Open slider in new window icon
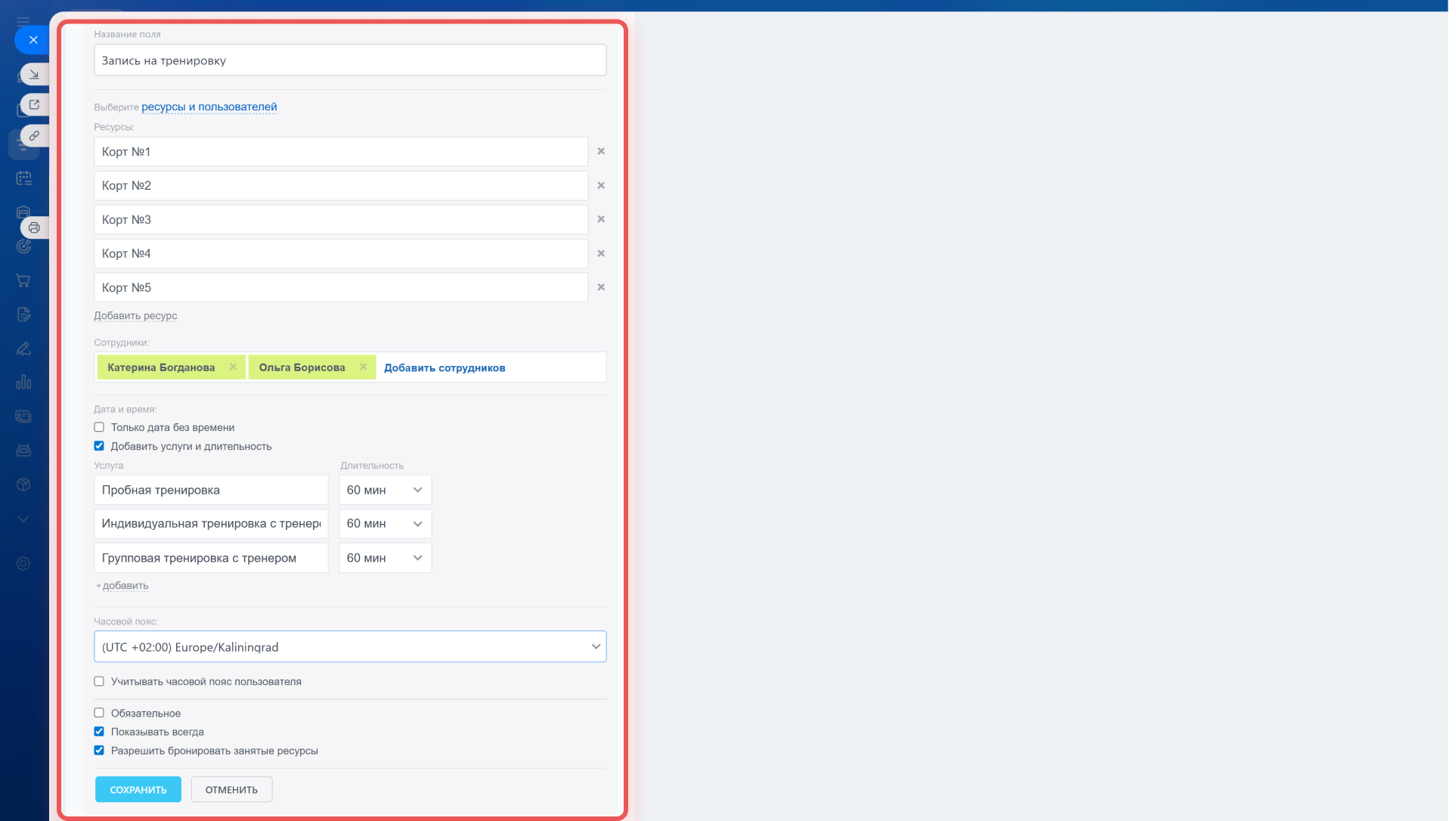The height and width of the screenshot is (821, 1456). (x=34, y=104)
